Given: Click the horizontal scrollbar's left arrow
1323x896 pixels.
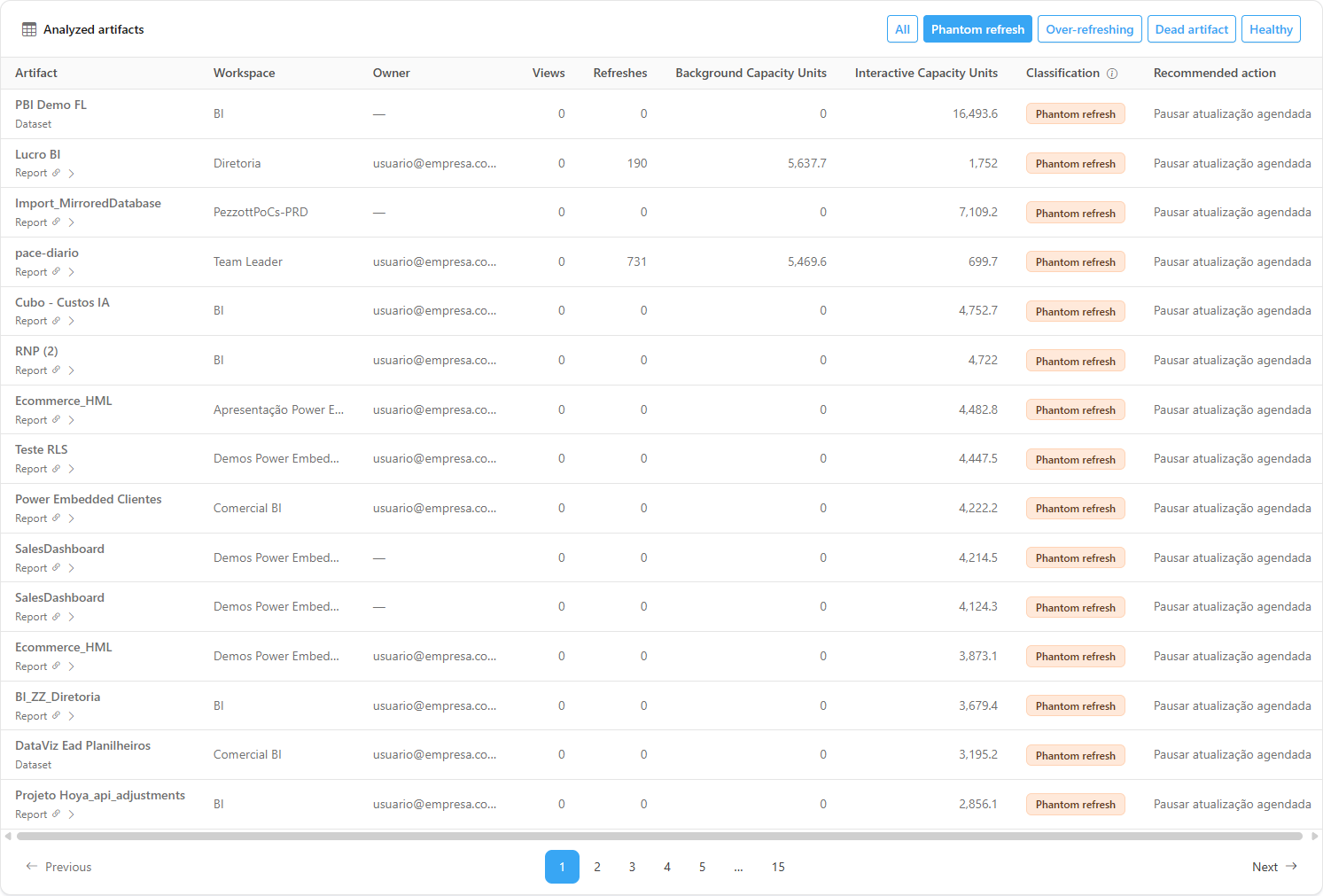Looking at the screenshot, I should [8, 836].
